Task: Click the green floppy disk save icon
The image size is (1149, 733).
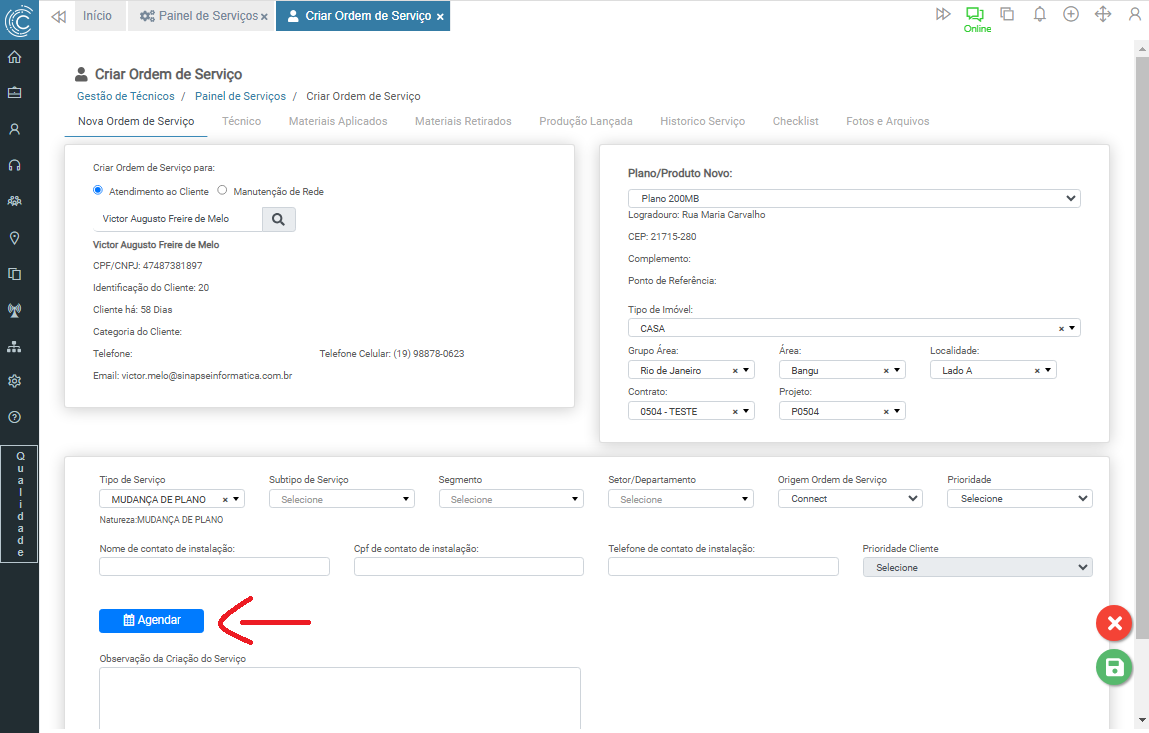Action: (x=1114, y=668)
